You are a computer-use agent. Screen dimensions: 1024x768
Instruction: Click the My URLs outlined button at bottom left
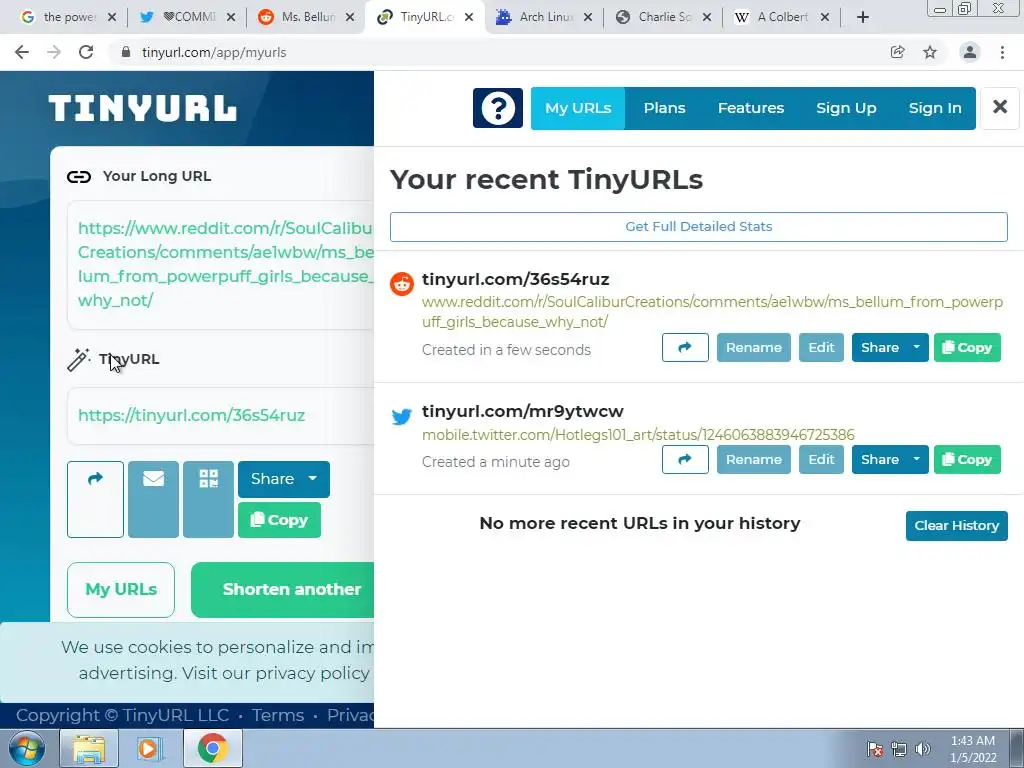tap(121, 590)
